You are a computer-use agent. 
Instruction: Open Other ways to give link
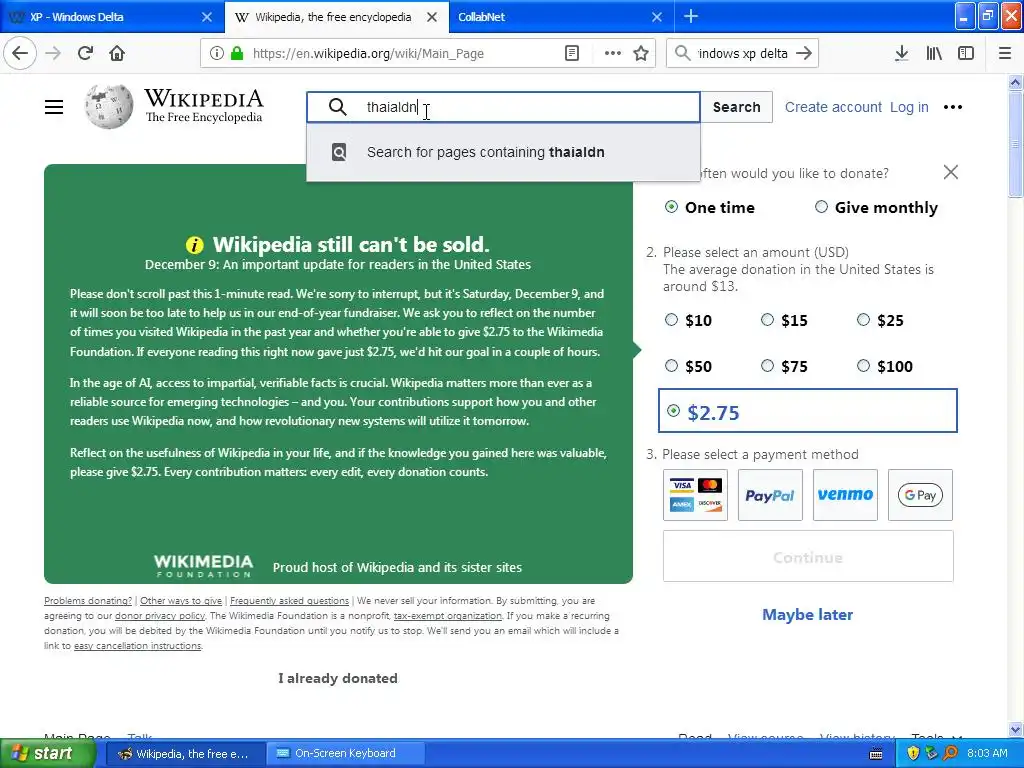[x=181, y=600]
